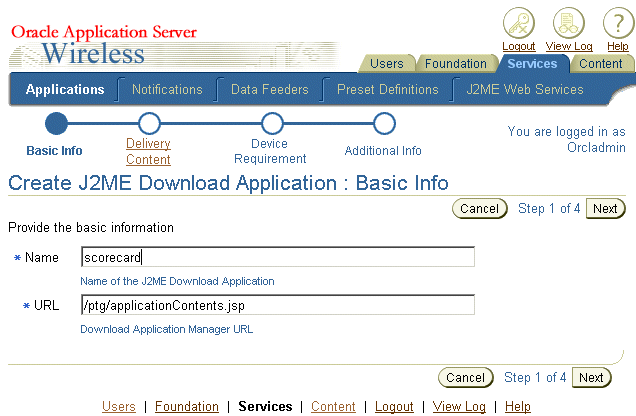This screenshot has height=416, width=636.
Task: Open the Logout link below the key icon
Action: click(x=519, y=46)
